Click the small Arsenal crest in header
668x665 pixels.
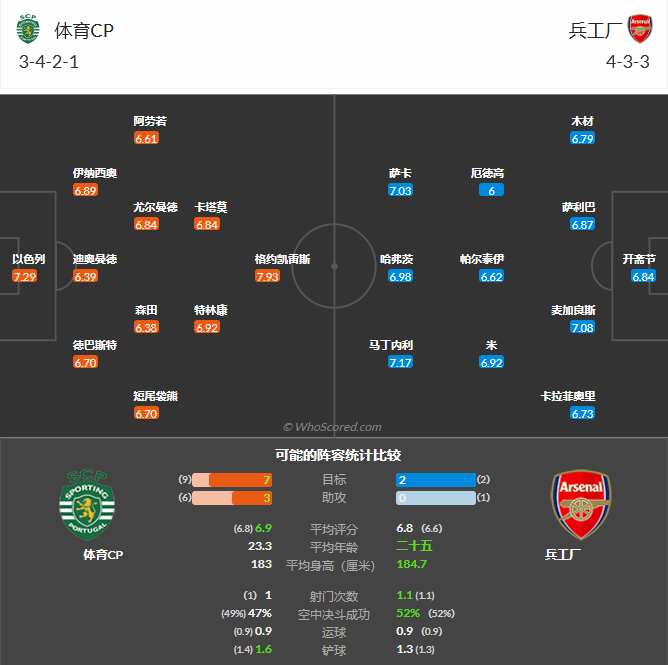(x=640, y=29)
